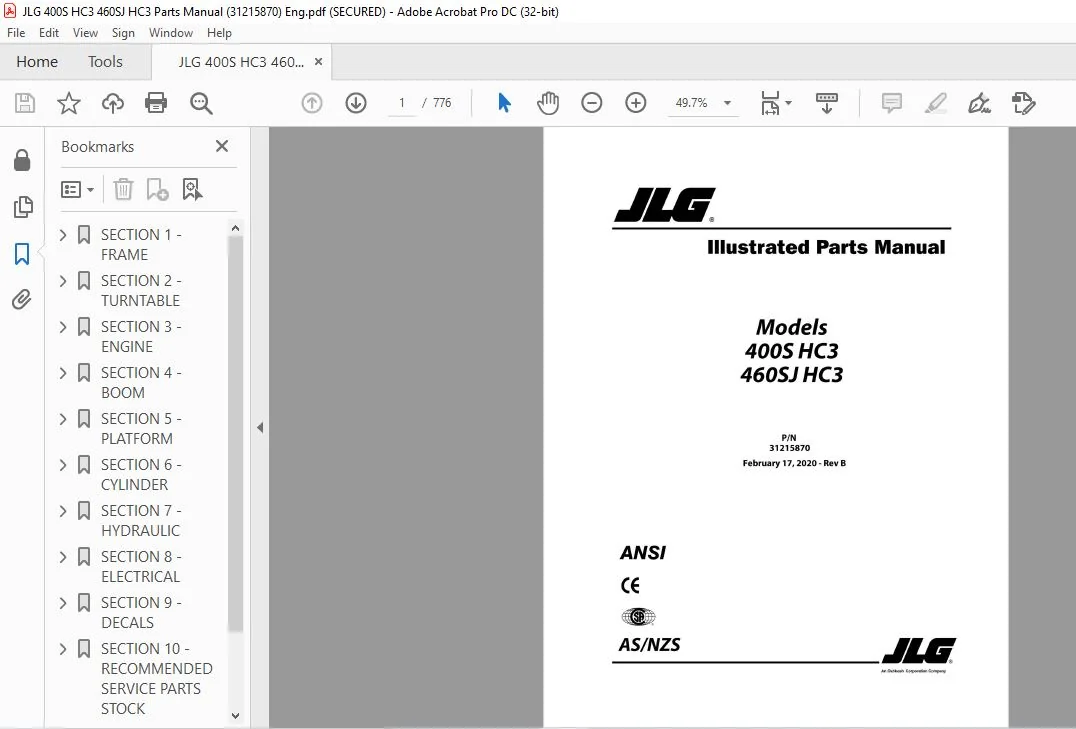This screenshot has height=729, width=1076.
Task: Go to previous page arrow
Action: [x=312, y=103]
